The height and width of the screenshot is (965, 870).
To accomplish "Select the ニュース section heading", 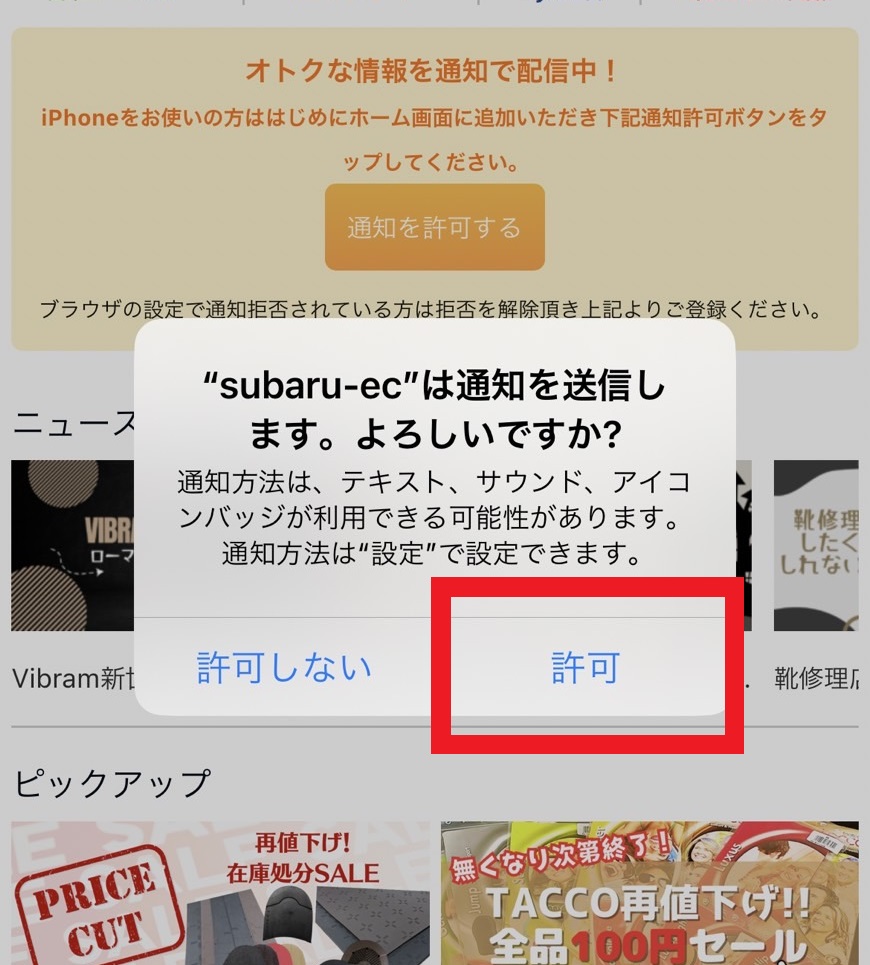I will coord(74,423).
